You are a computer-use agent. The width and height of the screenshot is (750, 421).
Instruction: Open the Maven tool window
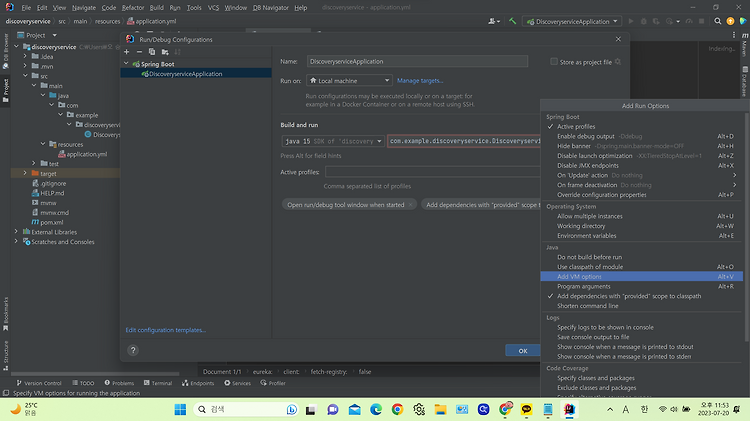click(745, 45)
